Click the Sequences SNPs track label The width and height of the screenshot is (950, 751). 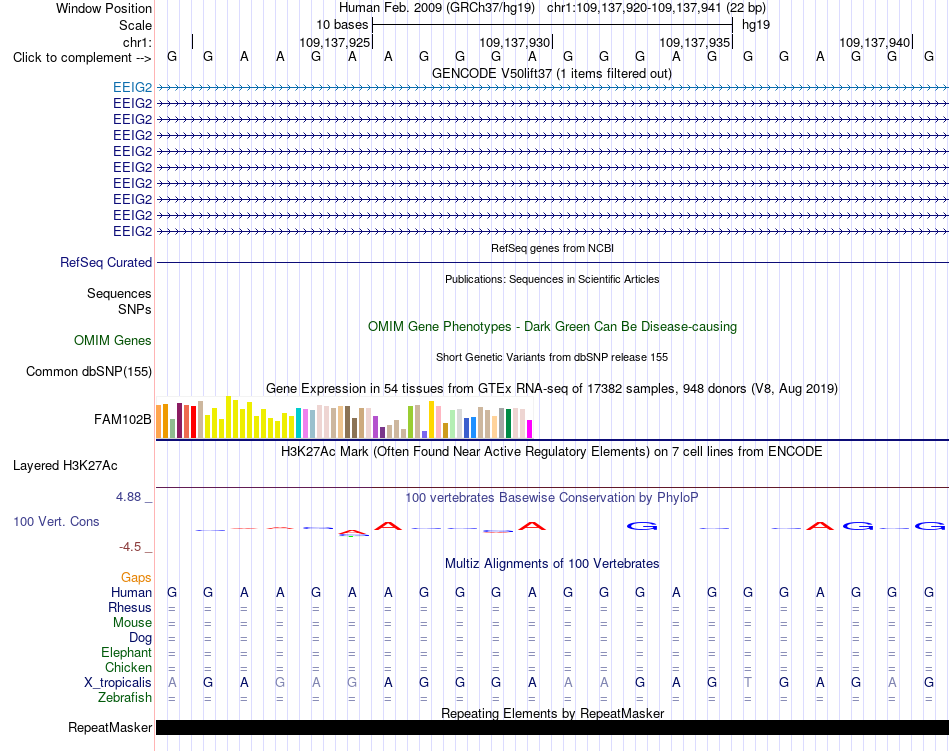[119, 301]
